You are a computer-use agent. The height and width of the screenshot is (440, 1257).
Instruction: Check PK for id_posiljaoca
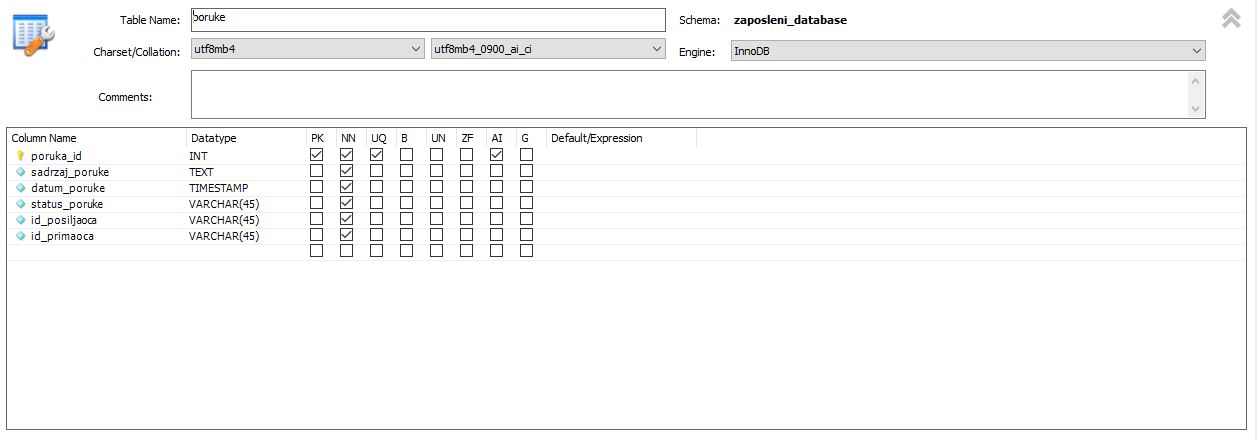click(317, 219)
